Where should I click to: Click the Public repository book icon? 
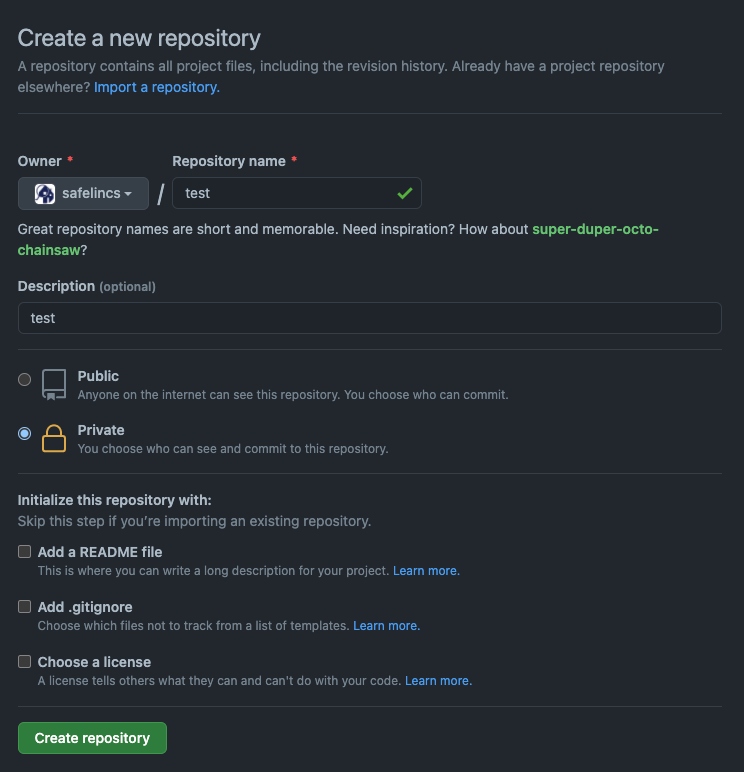coord(54,385)
